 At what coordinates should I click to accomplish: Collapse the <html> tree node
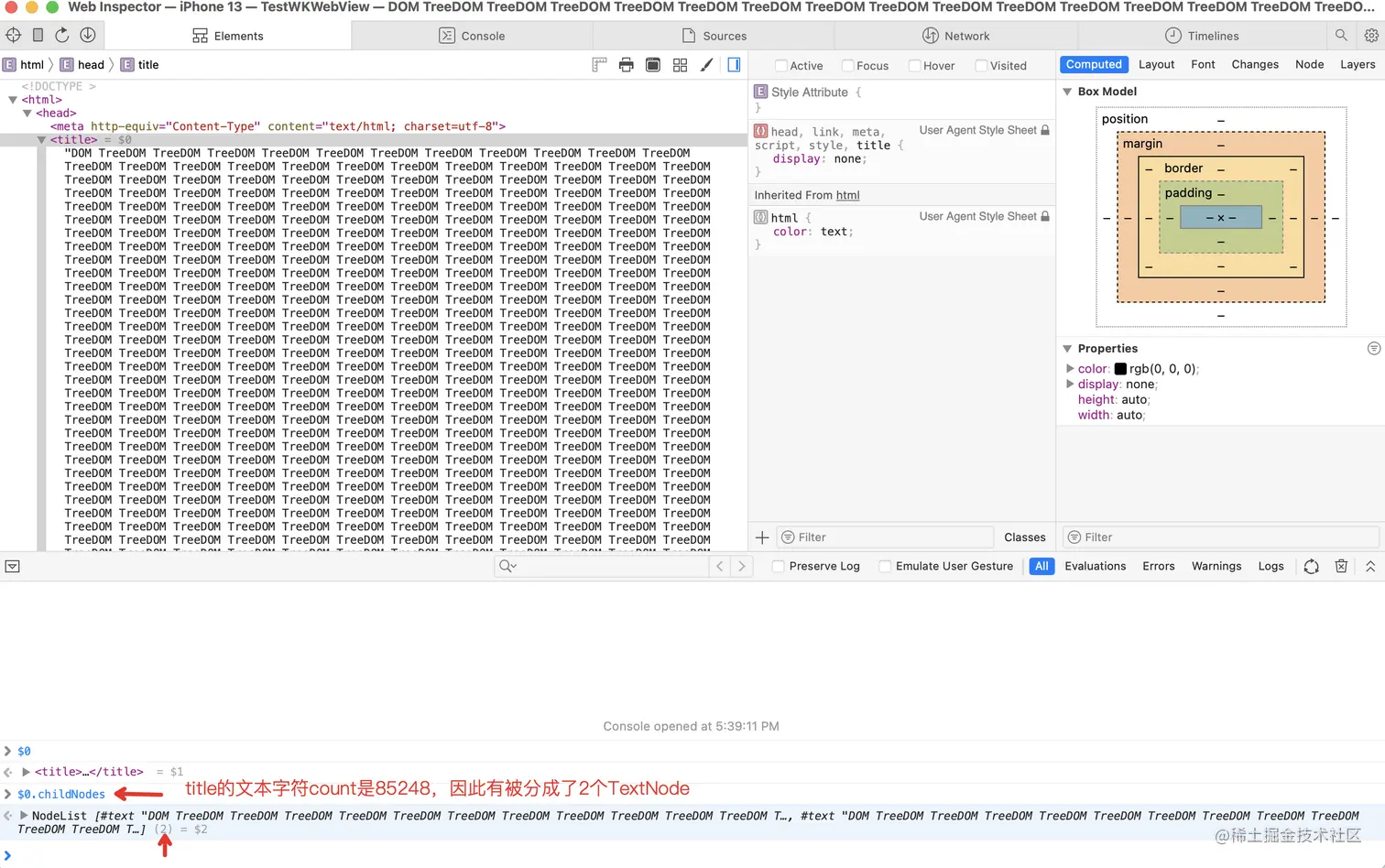click(13, 100)
